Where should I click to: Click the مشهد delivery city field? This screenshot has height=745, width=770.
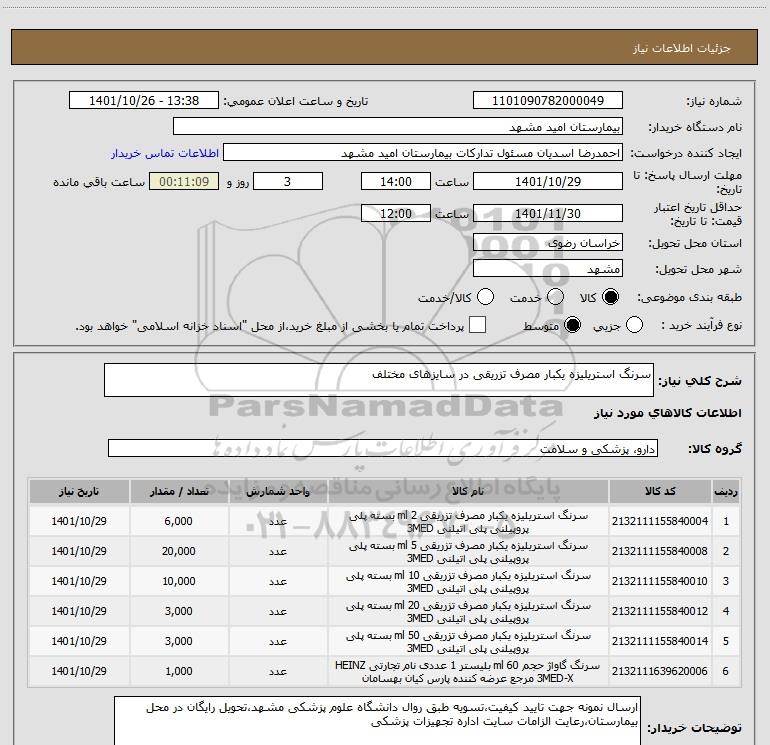[548, 269]
